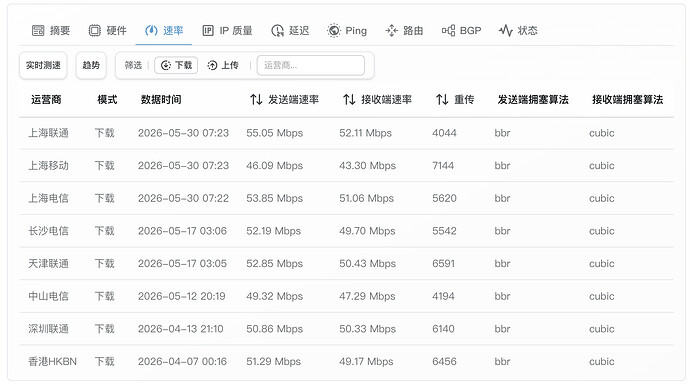Click the 模式 column header
690x386 pixels.
[107, 99]
